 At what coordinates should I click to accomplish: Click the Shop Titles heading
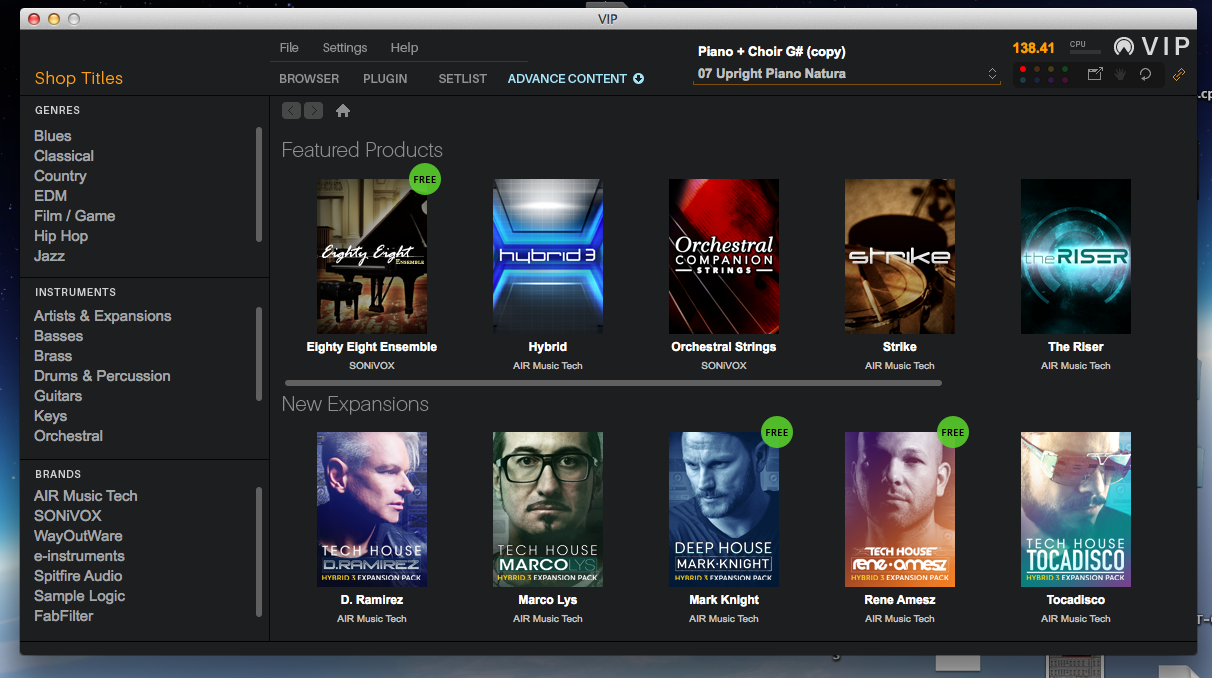coord(79,79)
